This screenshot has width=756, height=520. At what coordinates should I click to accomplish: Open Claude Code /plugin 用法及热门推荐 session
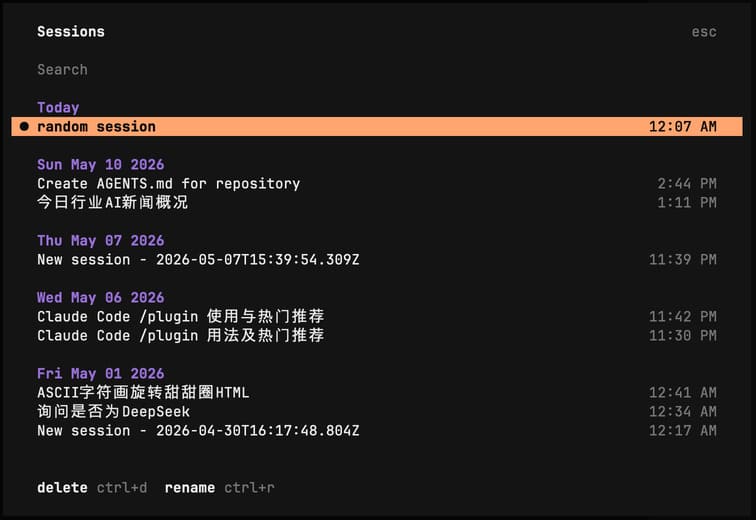coord(377,335)
